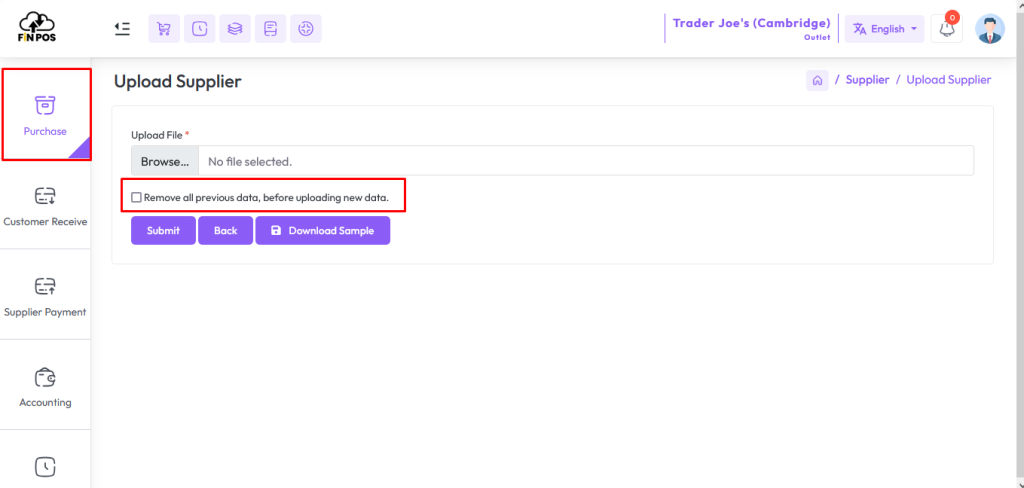This screenshot has height=488, width=1024.
Task: Open the shopping cart shortcut icon
Action: click(x=164, y=29)
